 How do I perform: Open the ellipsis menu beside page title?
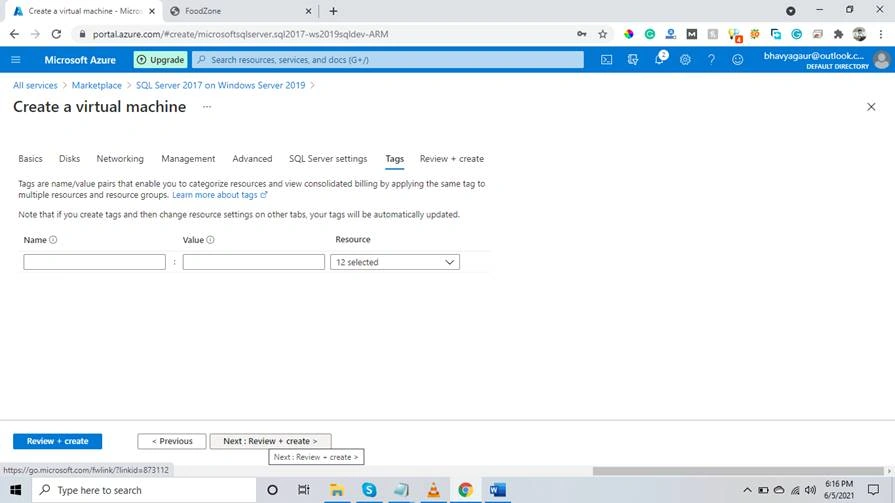pyautogui.click(x=207, y=107)
